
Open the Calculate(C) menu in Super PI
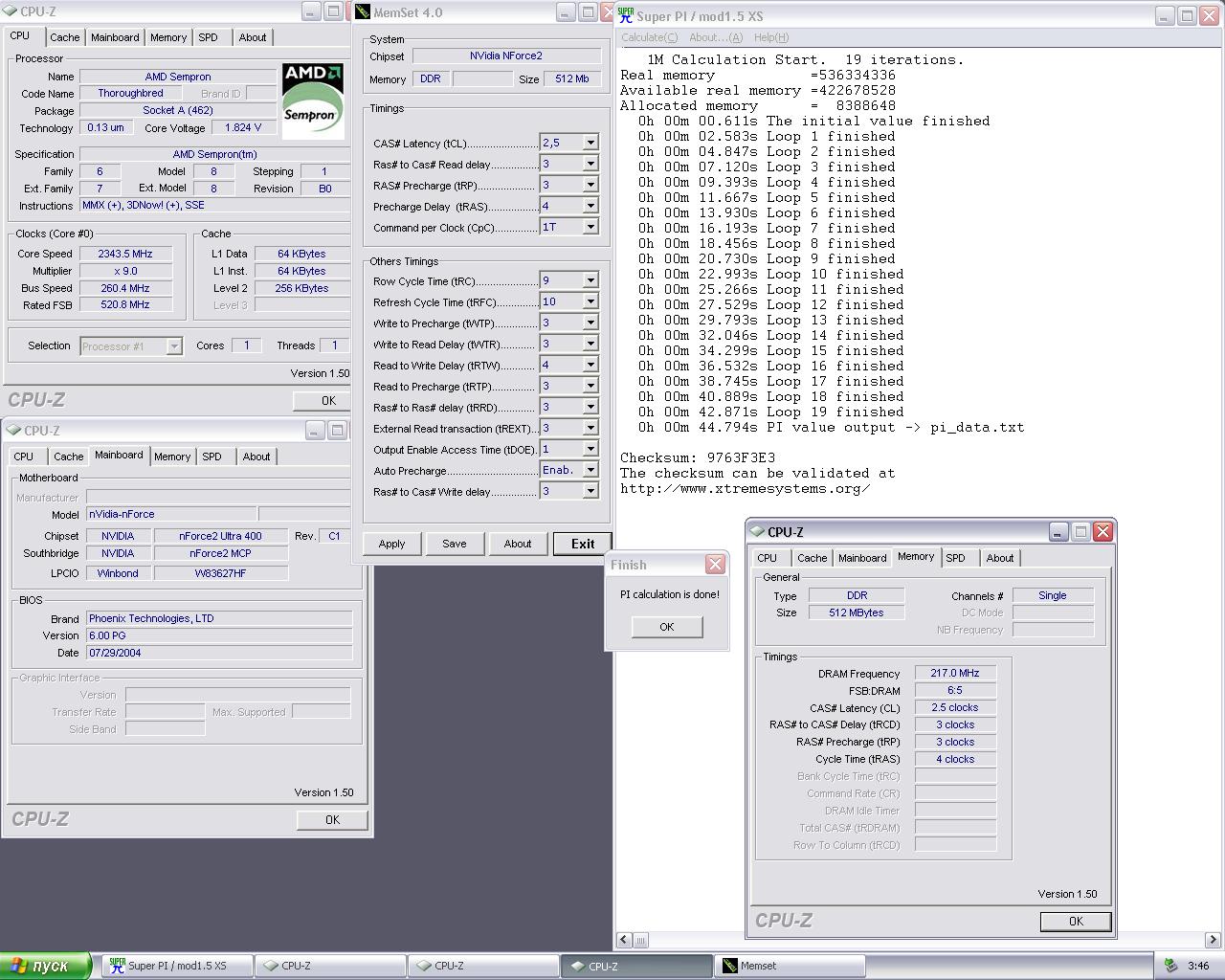(x=649, y=37)
